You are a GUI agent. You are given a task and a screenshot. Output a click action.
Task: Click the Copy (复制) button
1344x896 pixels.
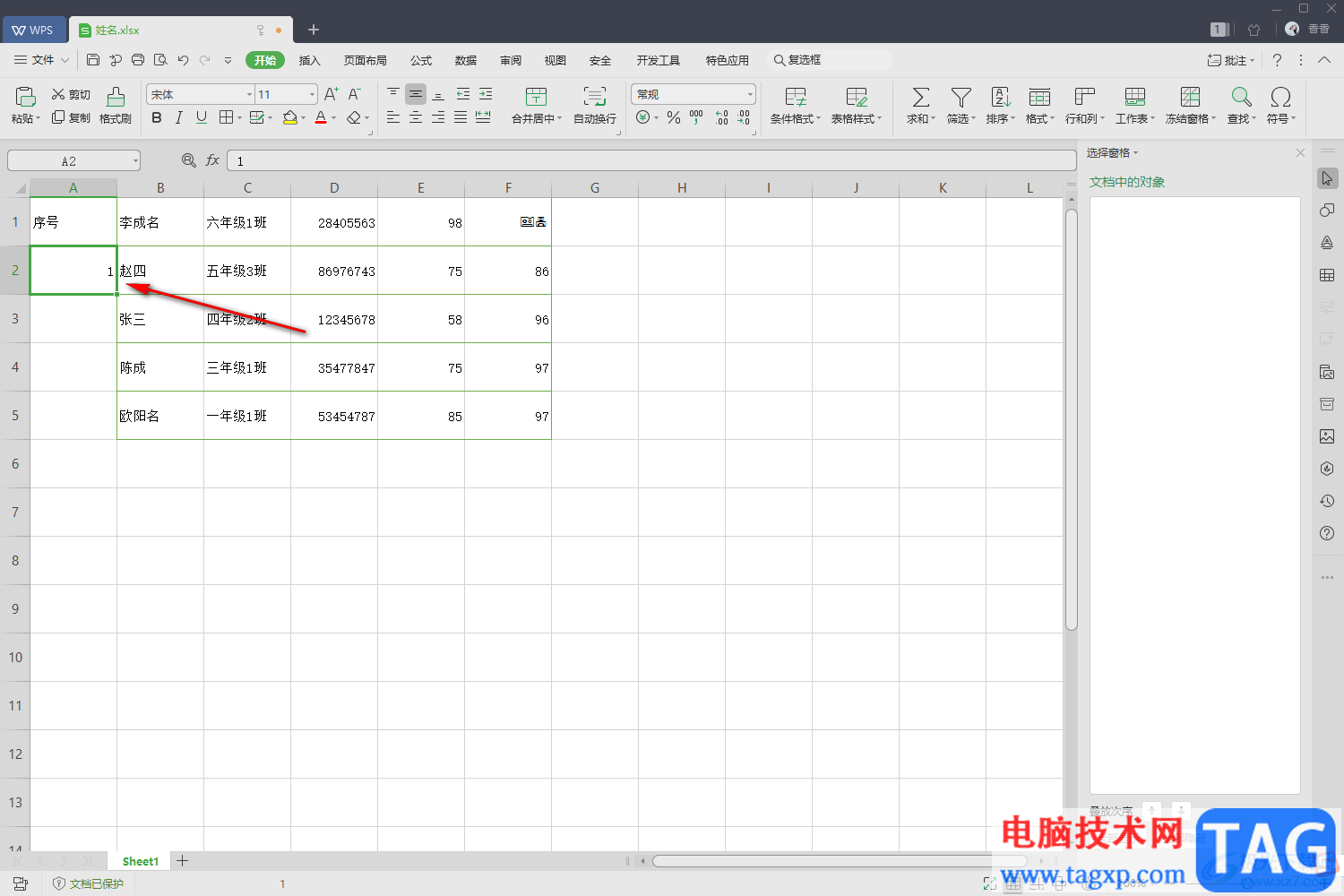point(71,117)
